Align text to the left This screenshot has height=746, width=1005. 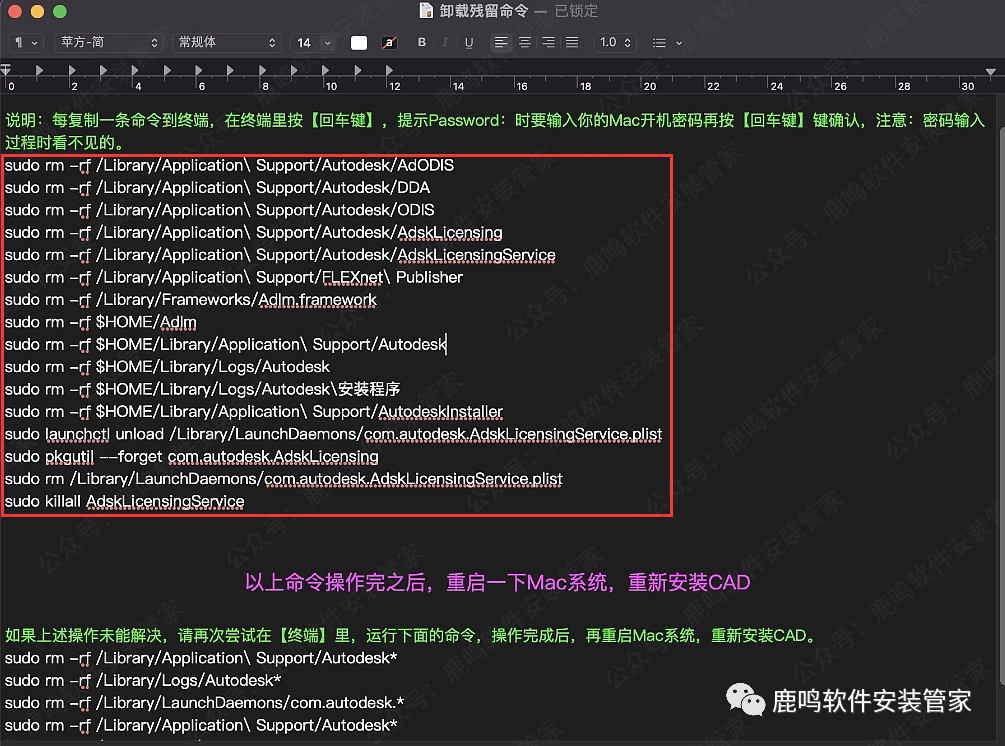point(501,43)
